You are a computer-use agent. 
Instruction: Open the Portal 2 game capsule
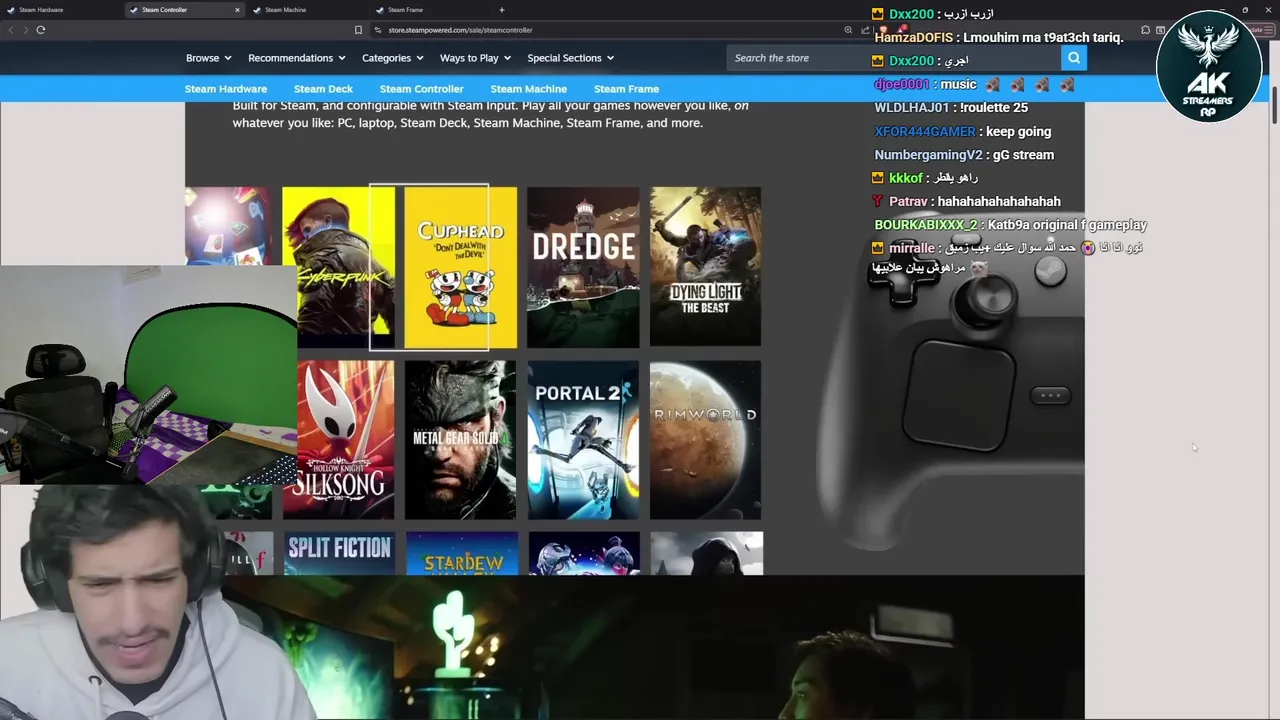tap(583, 440)
